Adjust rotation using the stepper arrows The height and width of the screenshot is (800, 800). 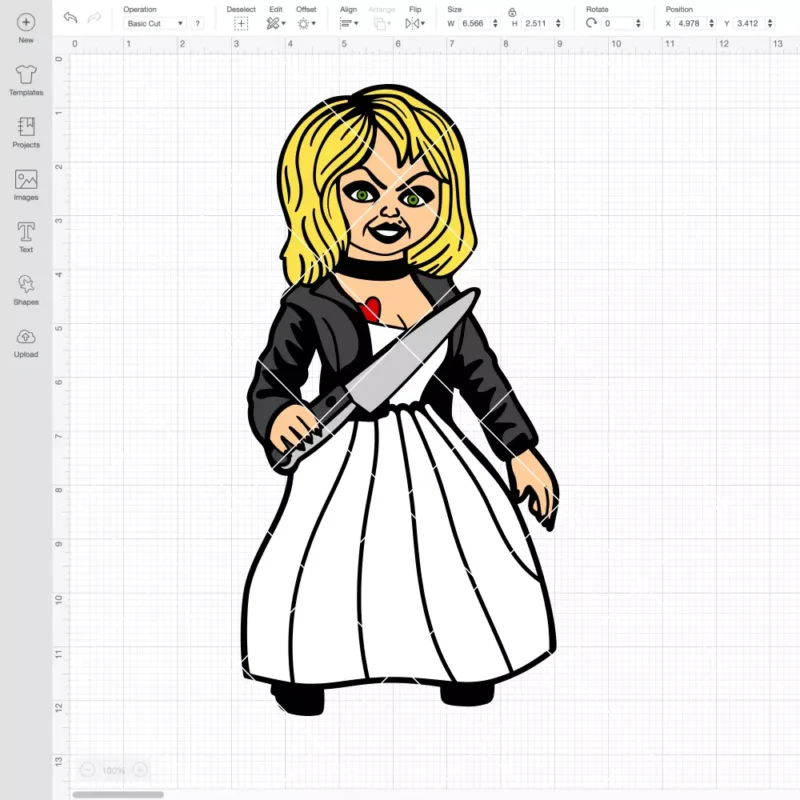(x=638, y=23)
